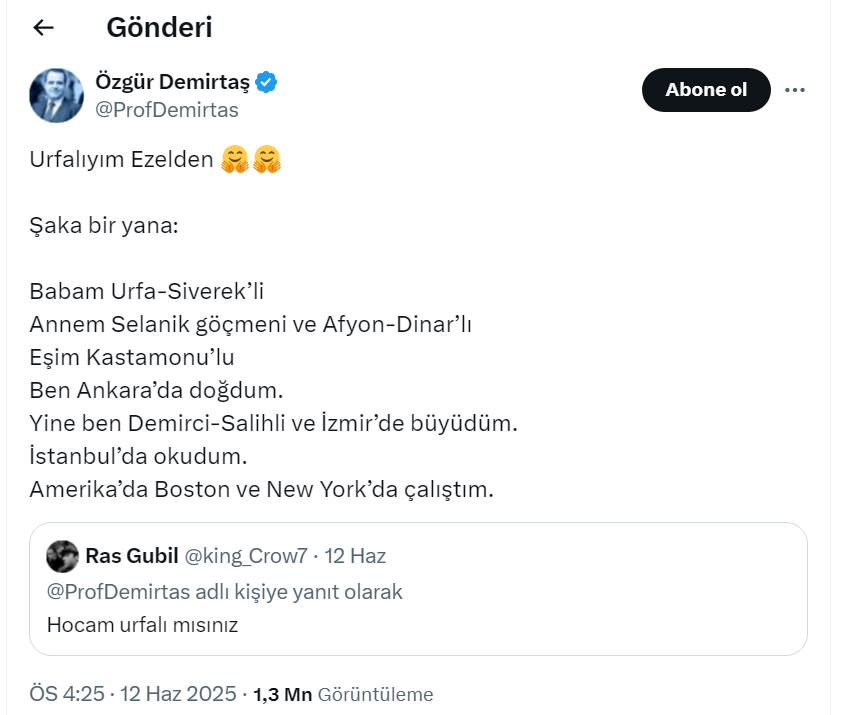
Task: Click the second hugging emoji after Ezelden
Action: 265,158
